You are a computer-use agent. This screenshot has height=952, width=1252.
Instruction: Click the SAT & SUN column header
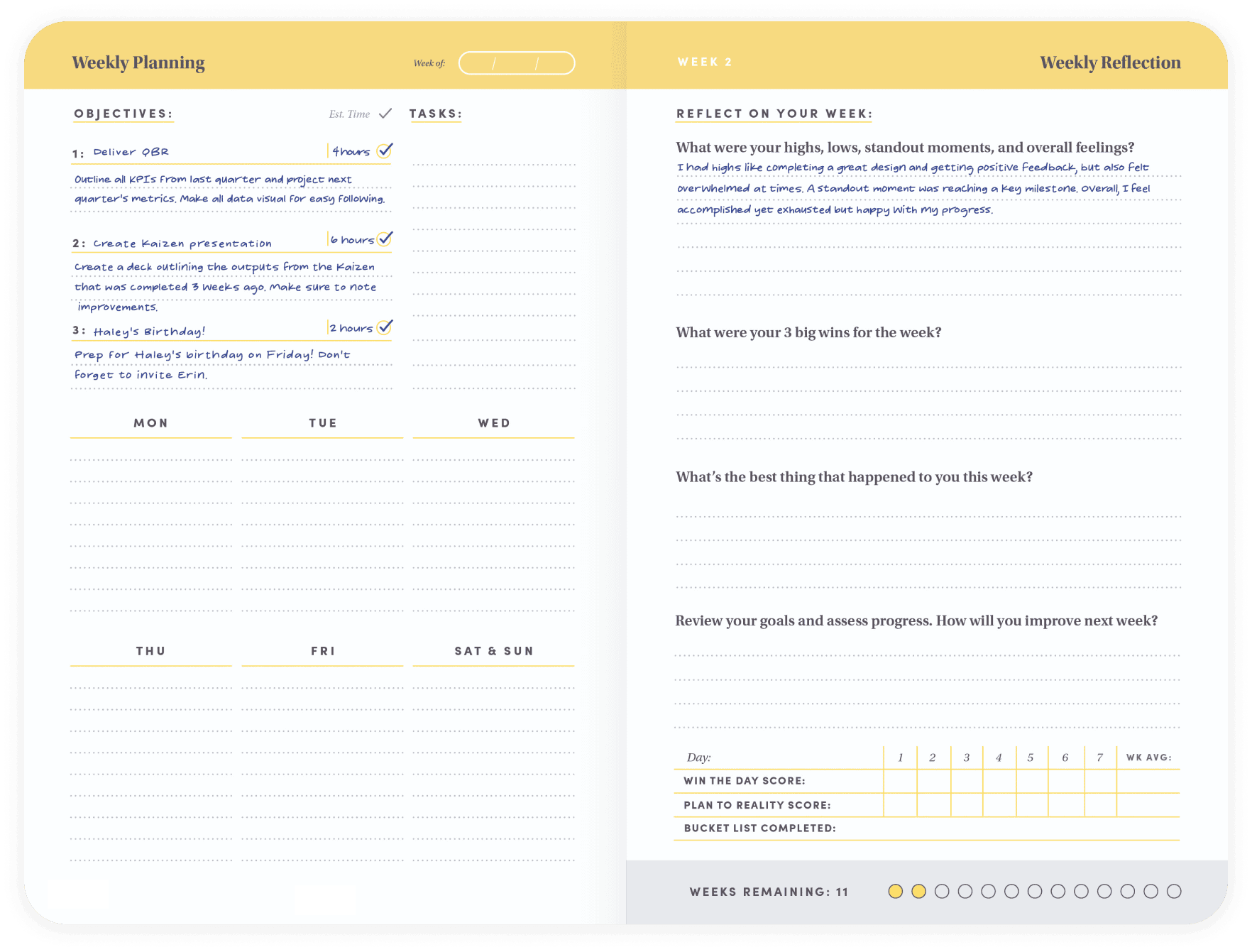[x=494, y=651]
